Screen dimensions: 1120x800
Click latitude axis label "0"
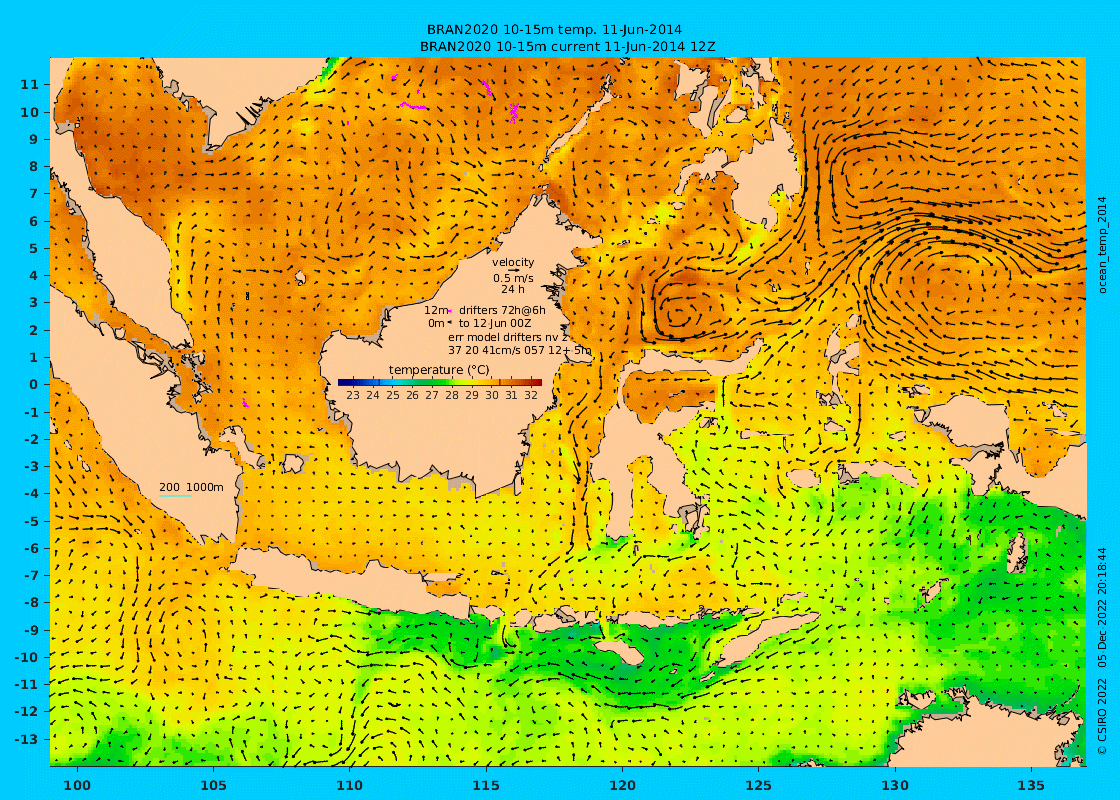(34, 384)
